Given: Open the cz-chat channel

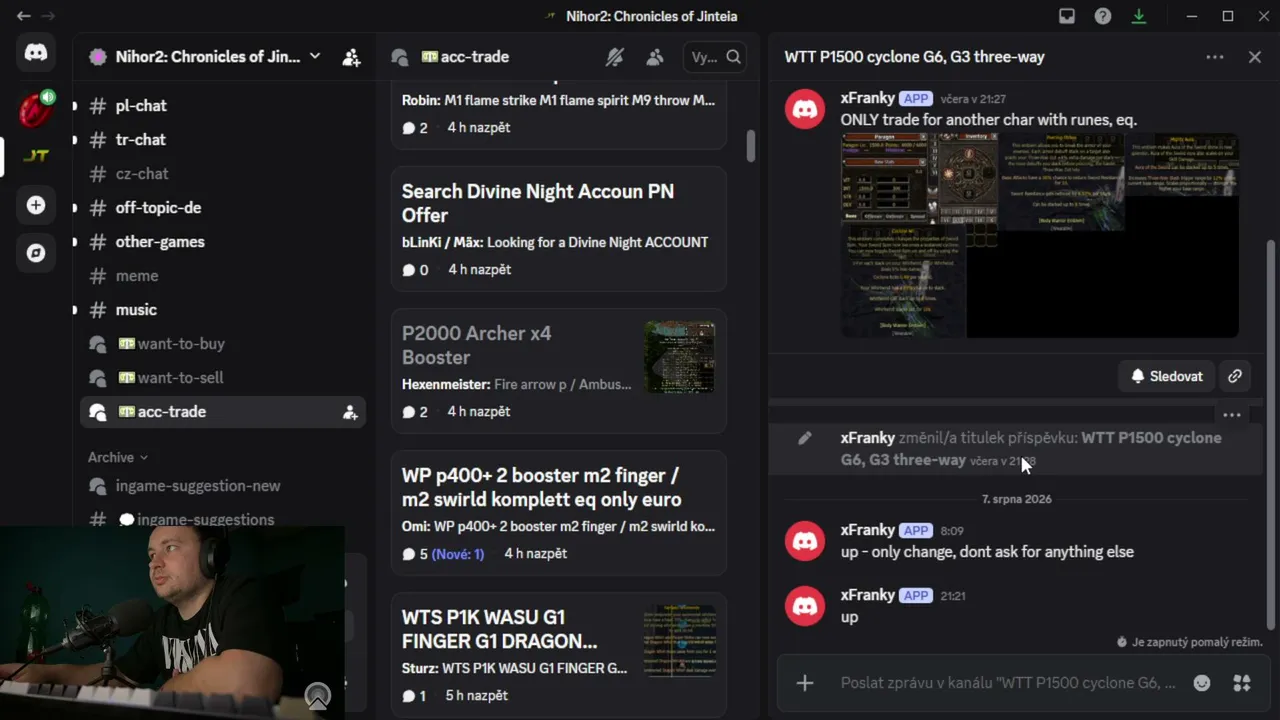Looking at the screenshot, I should [223, 173].
